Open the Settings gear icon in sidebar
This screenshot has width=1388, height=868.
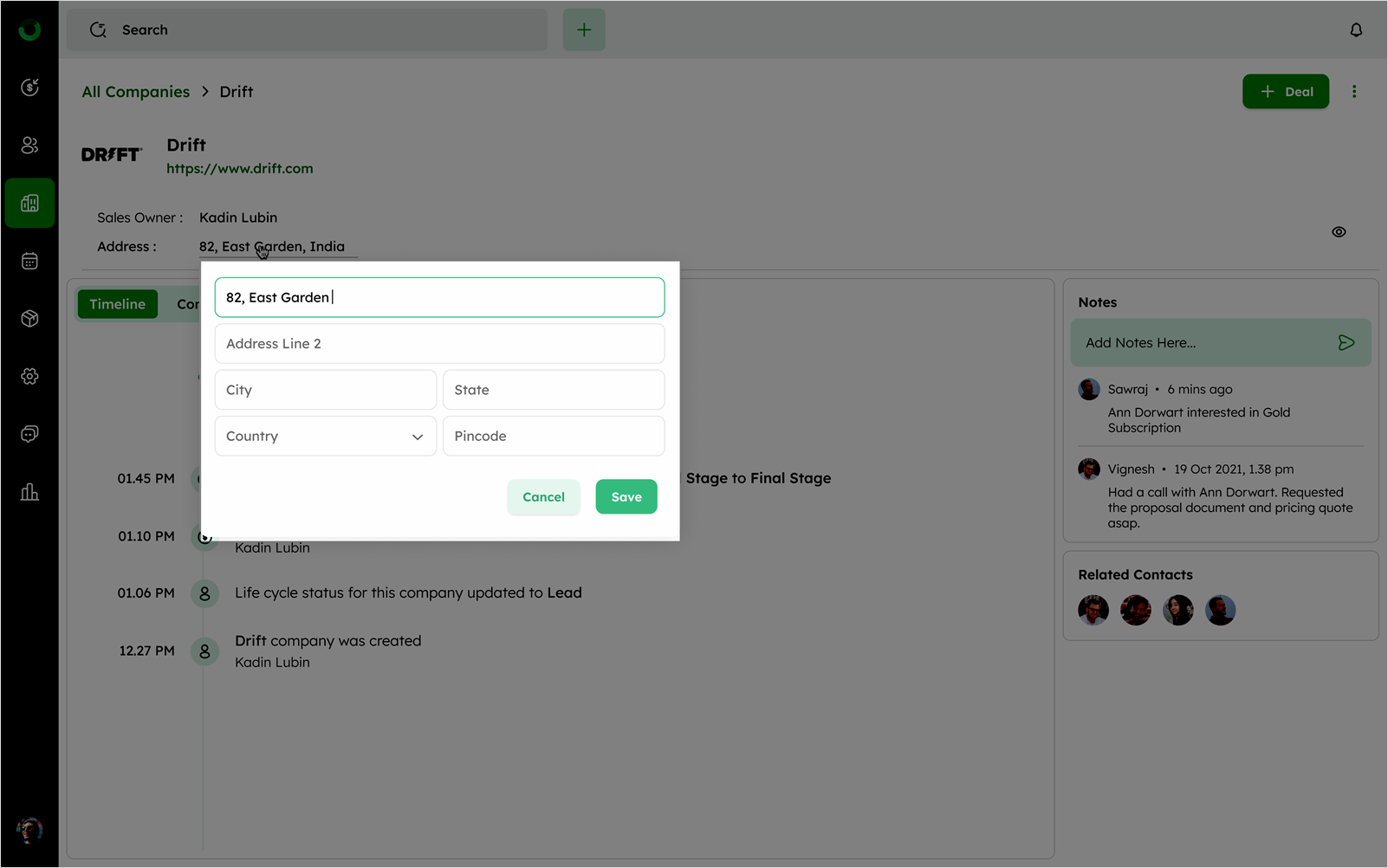tap(29, 376)
